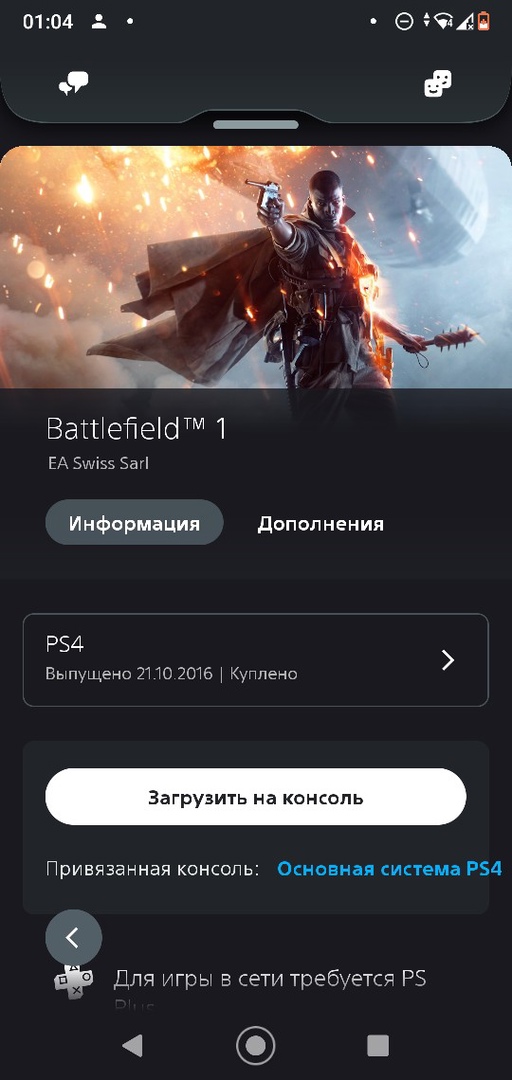Viewport: 512px width, 1080px height.
Task: Switch to the Информация tab
Action: [x=134, y=523]
